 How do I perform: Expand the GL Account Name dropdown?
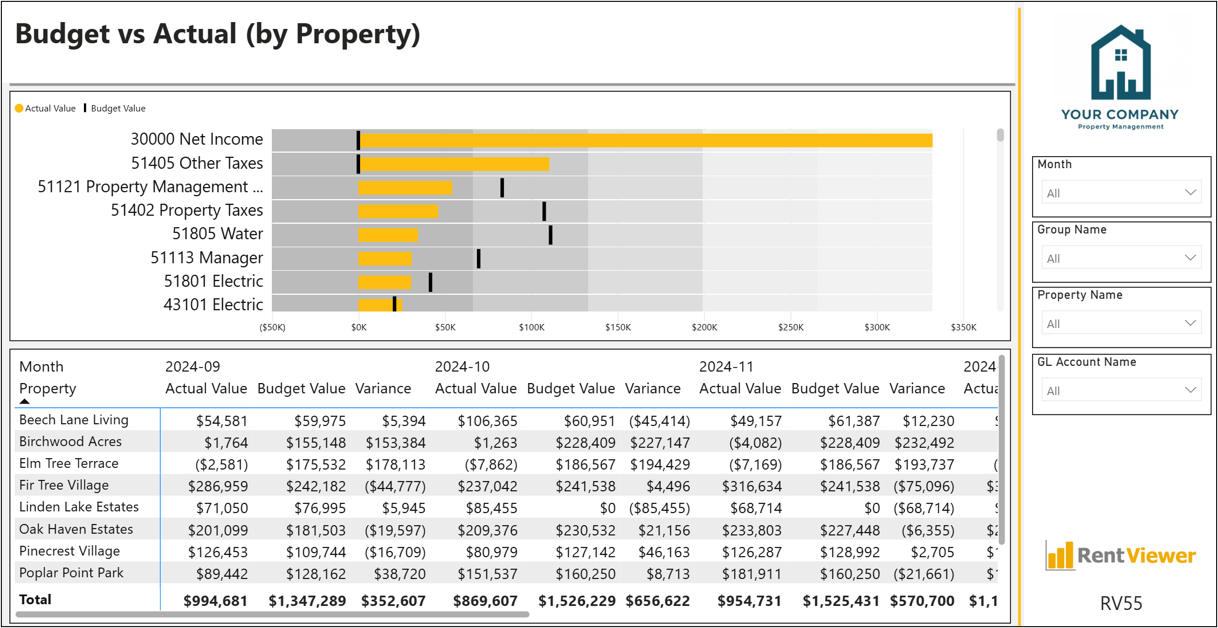click(x=1120, y=391)
